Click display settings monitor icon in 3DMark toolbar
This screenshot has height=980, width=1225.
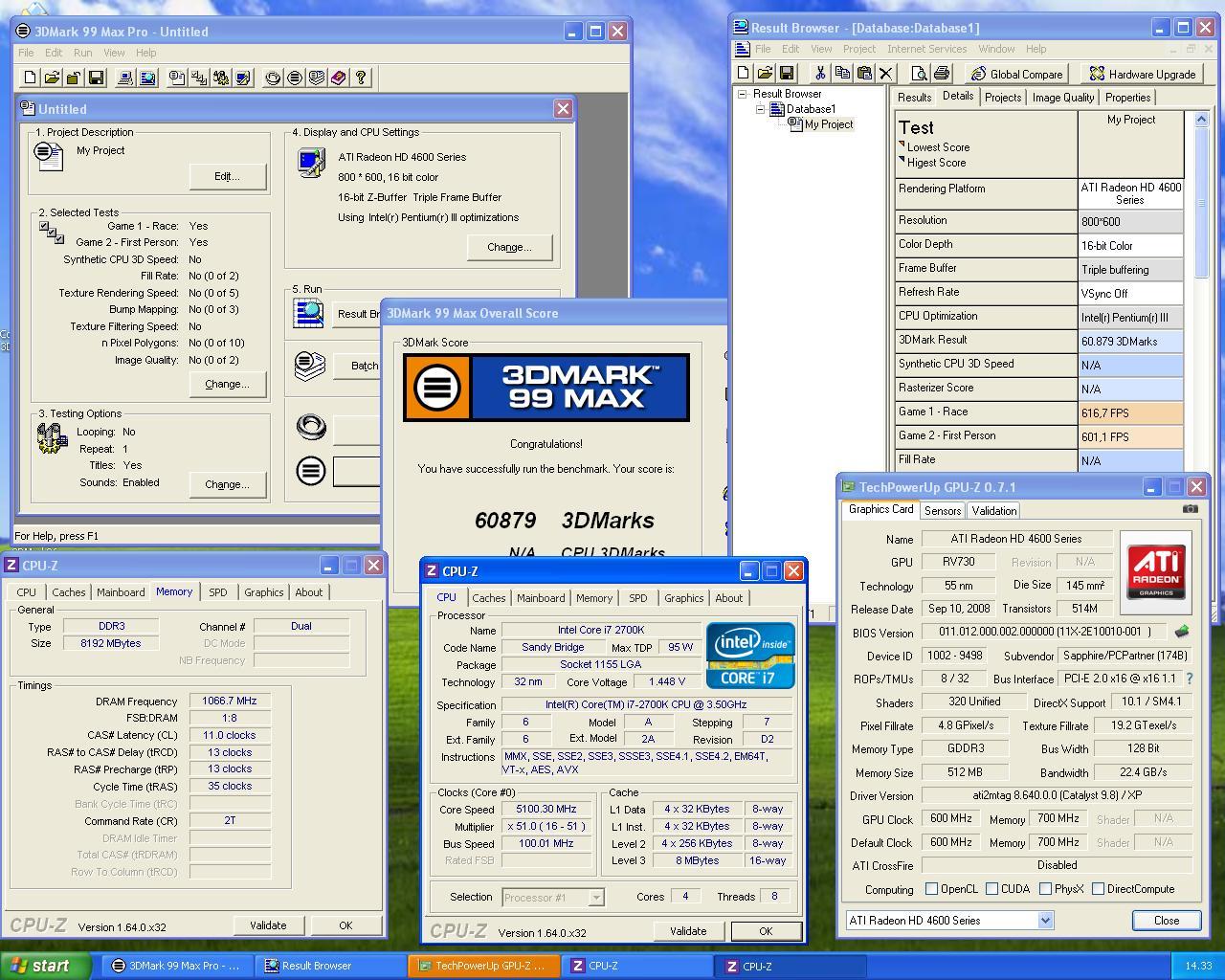point(243,78)
